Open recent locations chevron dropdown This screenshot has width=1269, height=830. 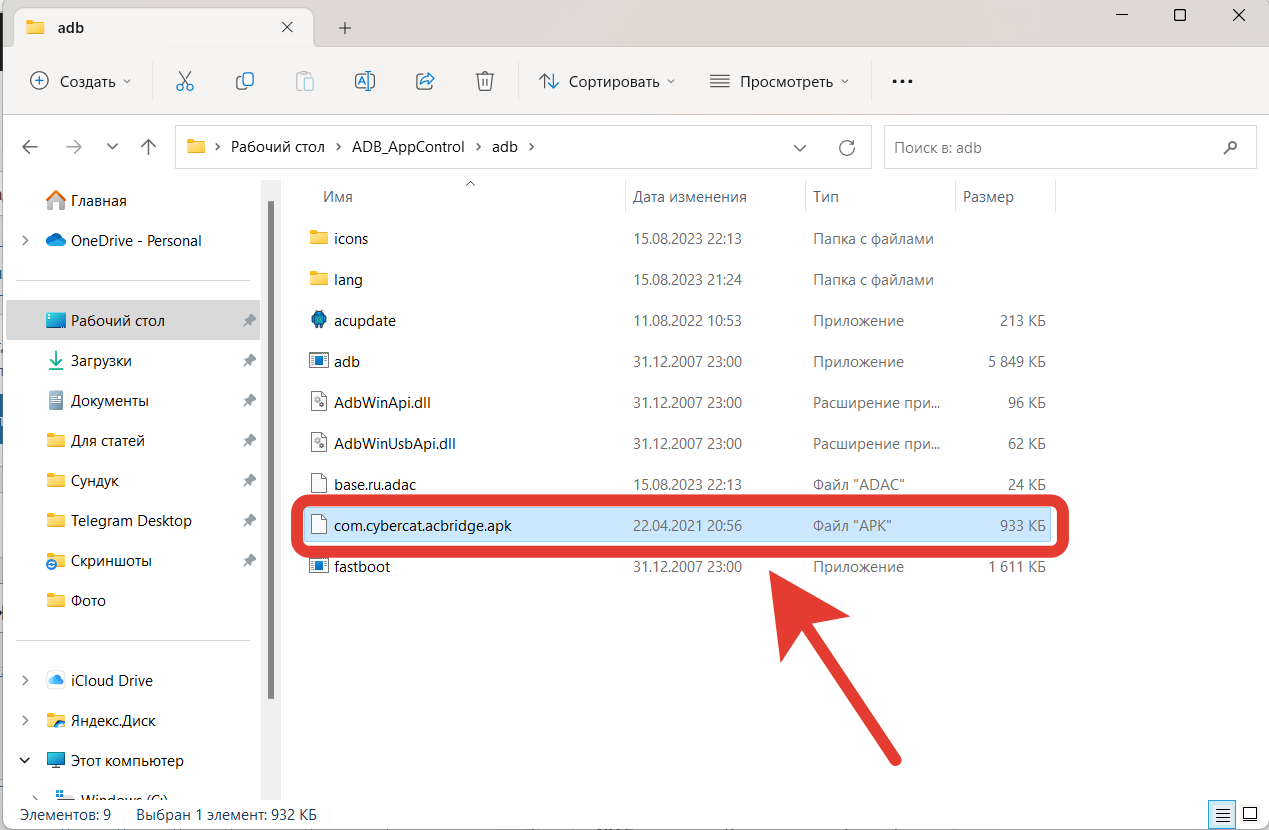112,147
